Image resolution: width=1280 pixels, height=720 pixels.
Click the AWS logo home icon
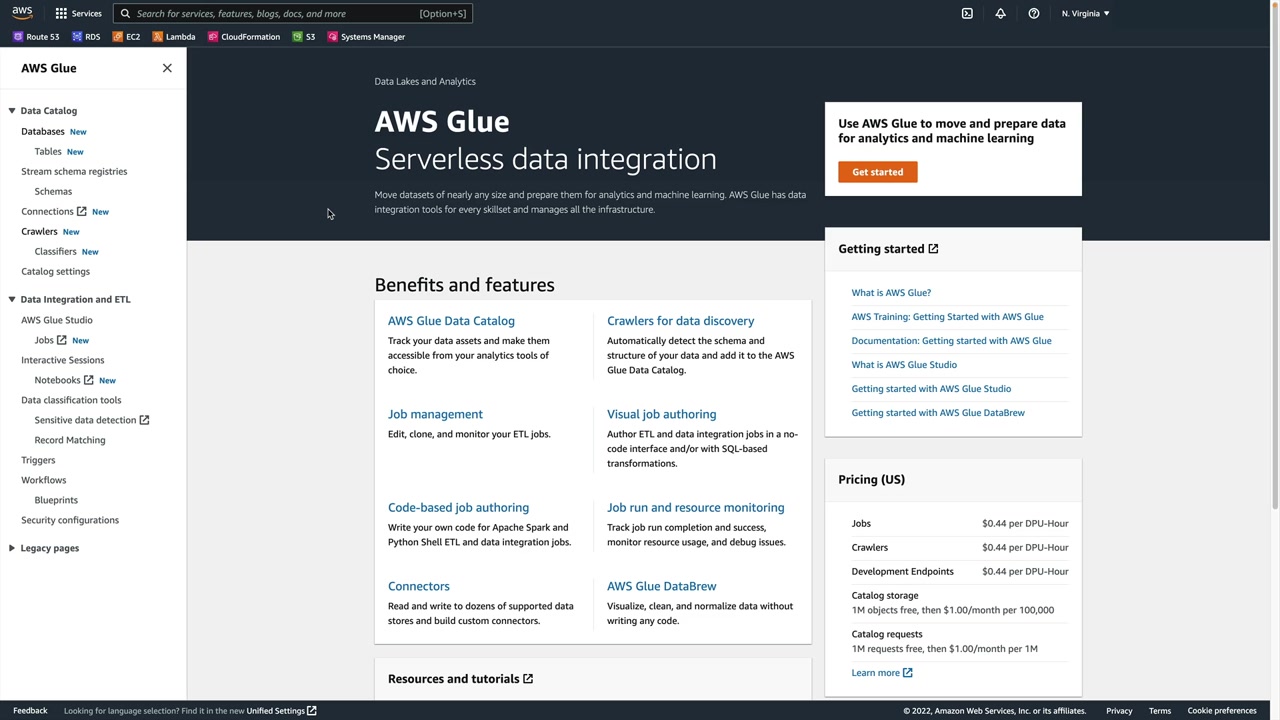coord(22,13)
